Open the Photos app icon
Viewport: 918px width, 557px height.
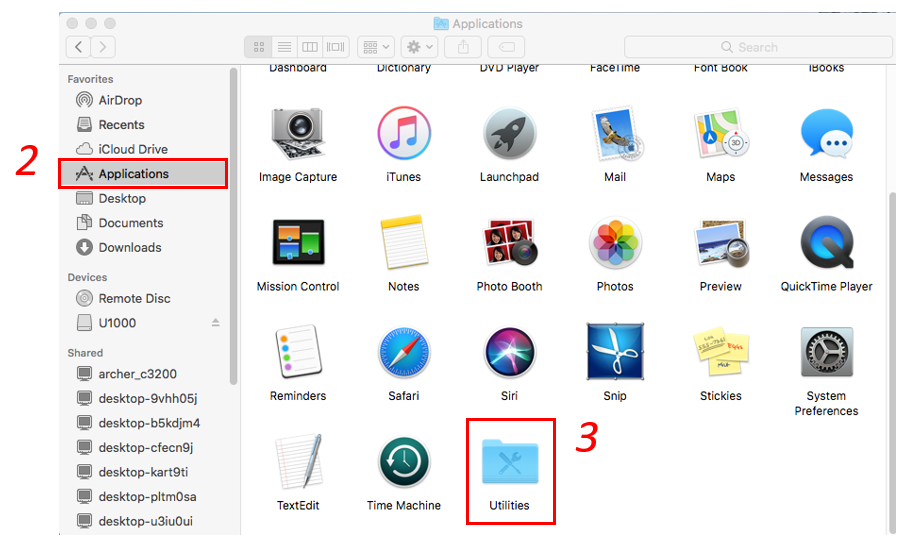tap(615, 242)
